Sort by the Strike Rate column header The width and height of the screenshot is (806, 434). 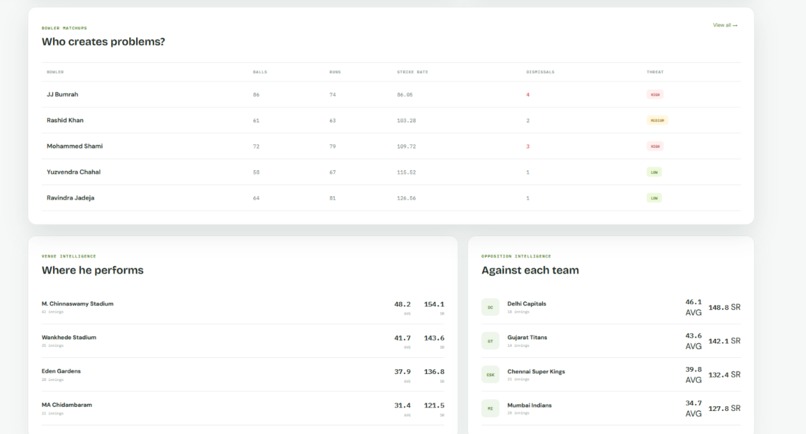pyautogui.click(x=412, y=72)
